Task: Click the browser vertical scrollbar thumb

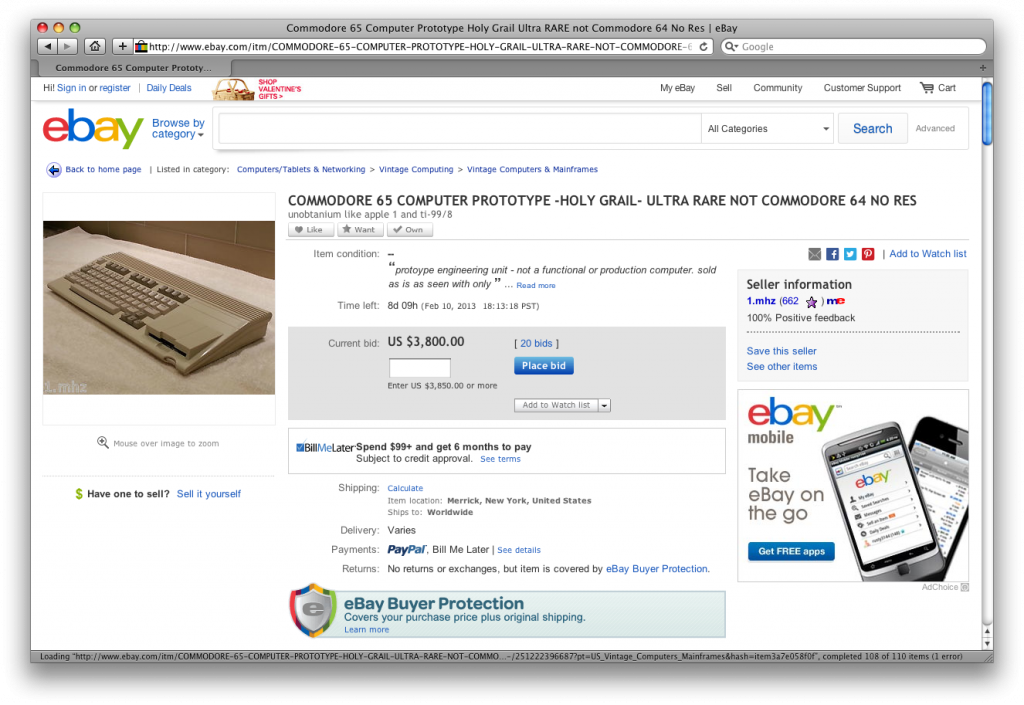Action: 987,113
